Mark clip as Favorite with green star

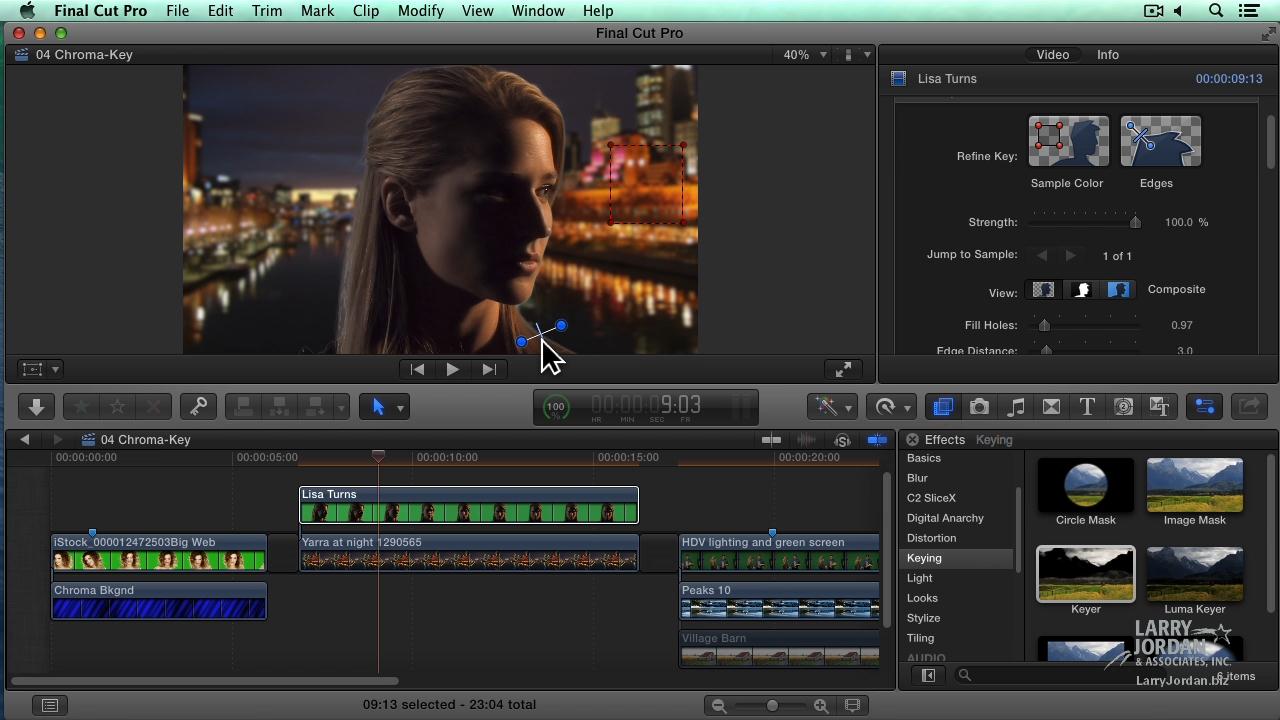(x=81, y=407)
